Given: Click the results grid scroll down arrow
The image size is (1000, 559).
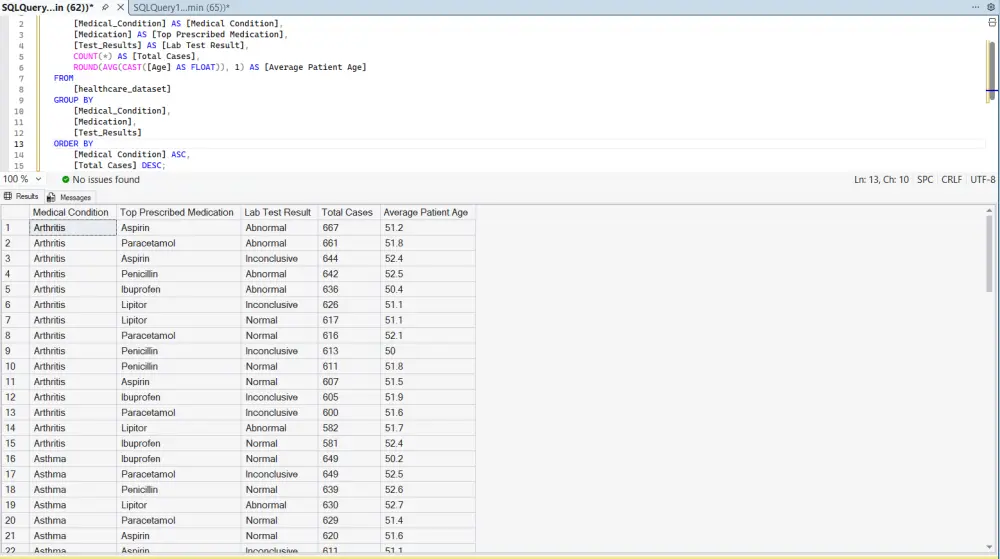Looking at the screenshot, I should (989, 547).
